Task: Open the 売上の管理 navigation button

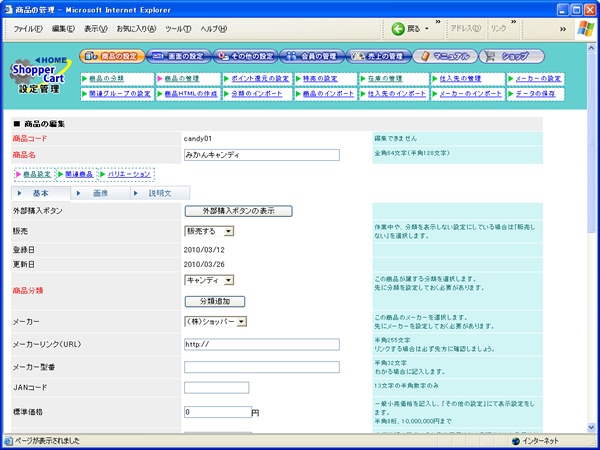Action: 378,56
